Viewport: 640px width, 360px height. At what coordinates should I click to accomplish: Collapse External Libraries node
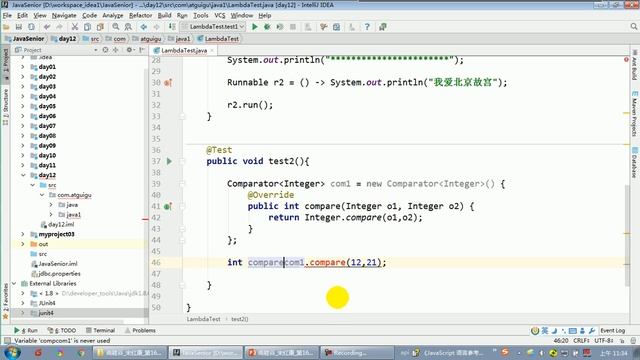(x=14, y=283)
